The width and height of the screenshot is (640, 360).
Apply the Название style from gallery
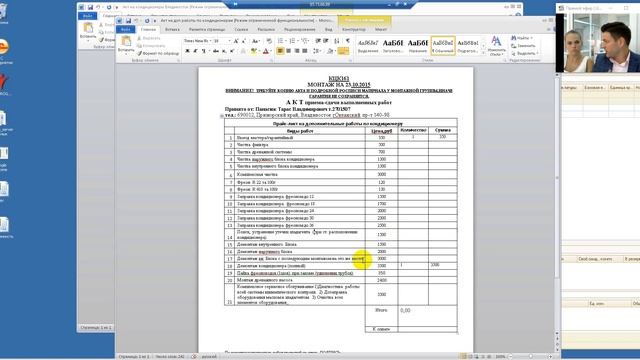point(418,45)
